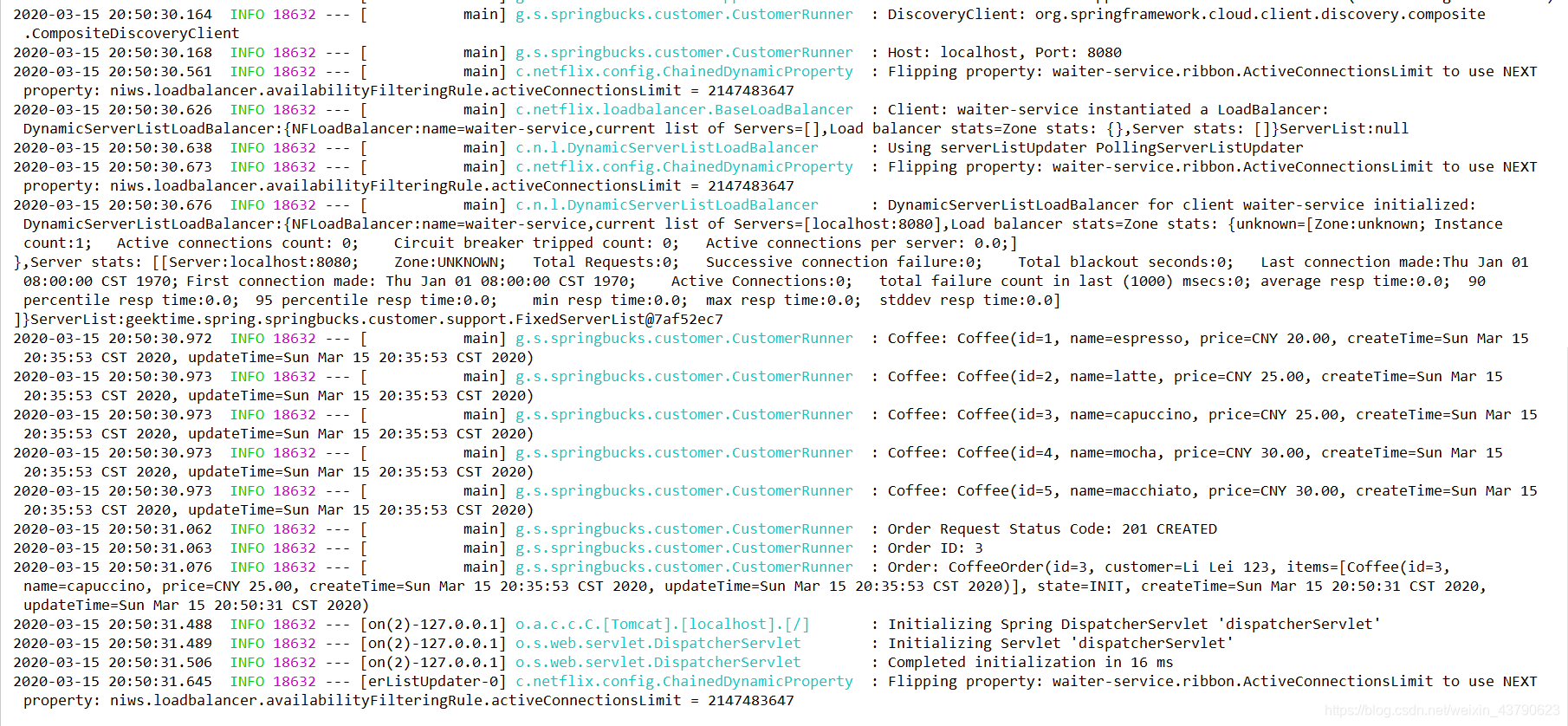The height and width of the screenshot is (726, 1568).
Task: Click "Initializing Servlet 'dispatcherServlet'" message
Action: pyautogui.click(x=1060, y=644)
